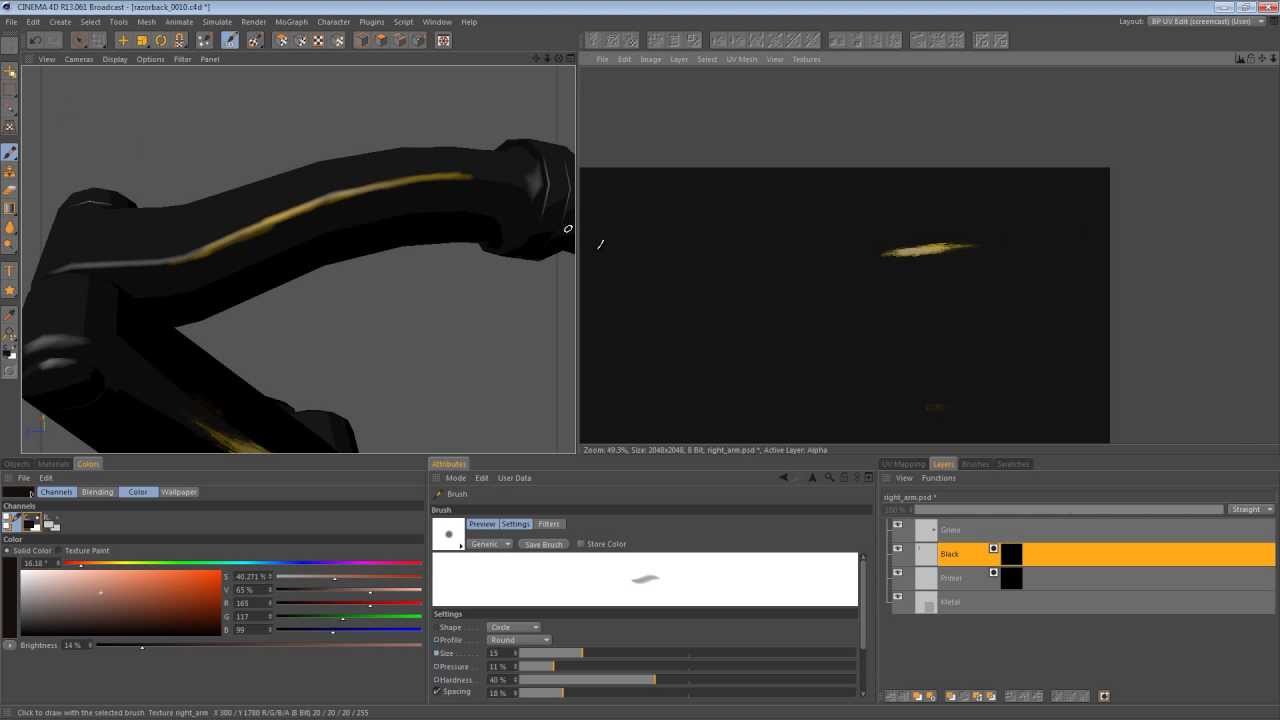Select the Eraser tool in left toolbar
This screenshot has width=1280, height=720.
click(10, 190)
